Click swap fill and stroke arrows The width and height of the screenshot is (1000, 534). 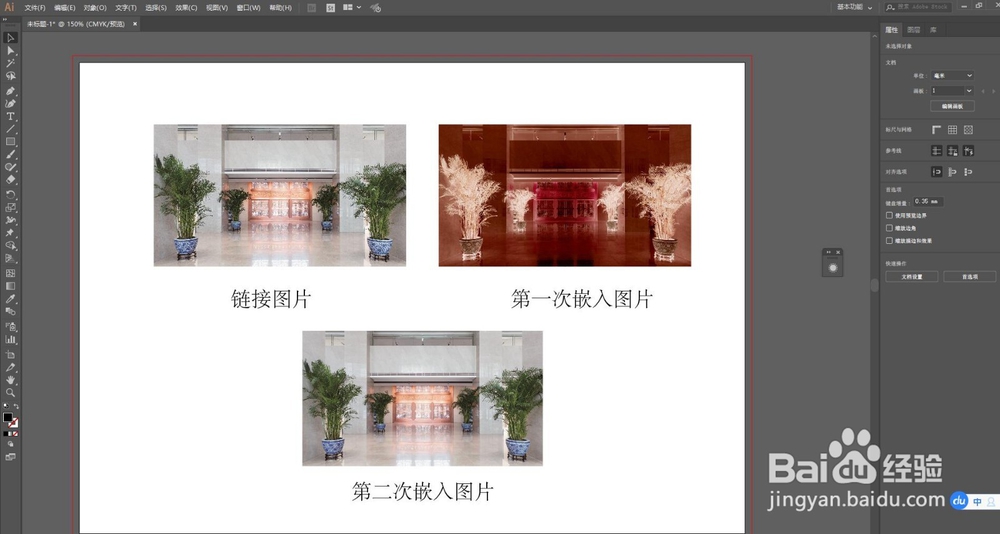coord(16,406)
